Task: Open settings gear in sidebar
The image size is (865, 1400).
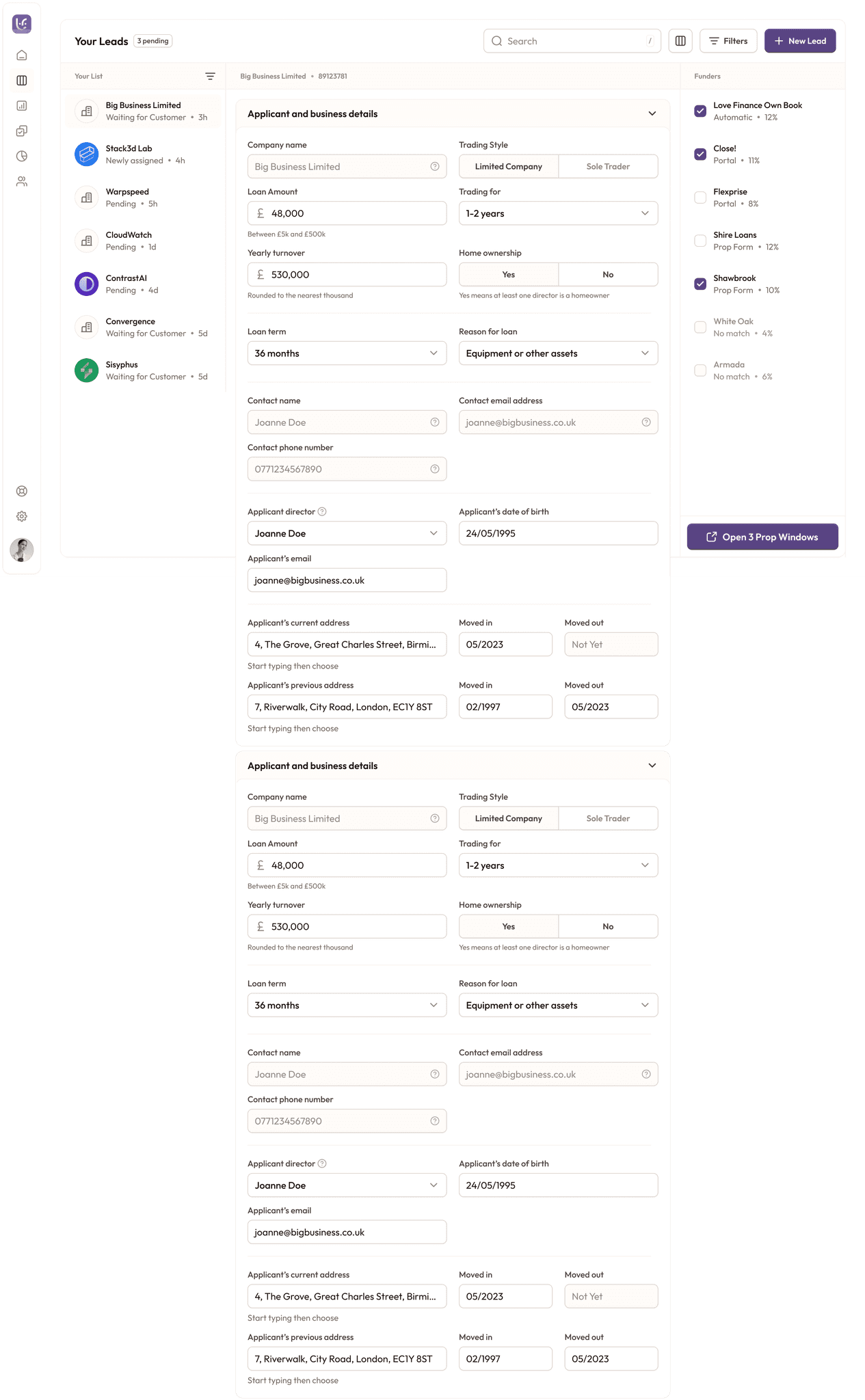Action: (x=22, y=516)
